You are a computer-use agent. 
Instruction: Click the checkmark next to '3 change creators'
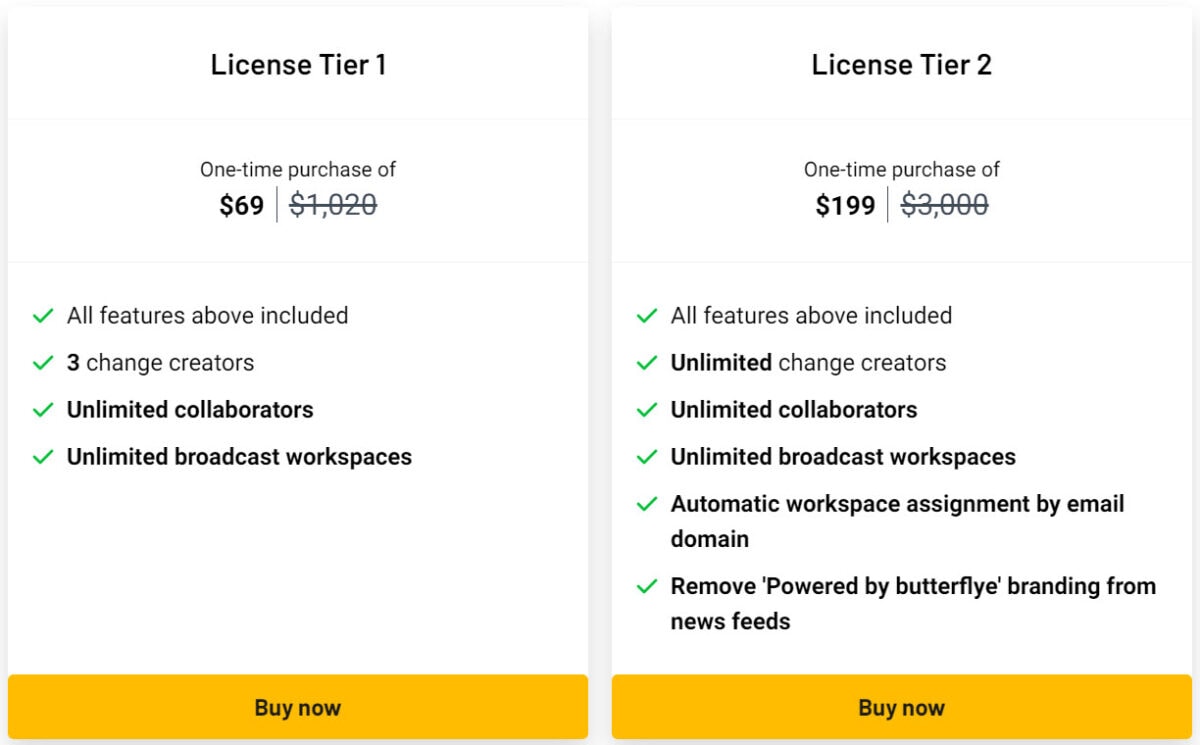[x=42, y=362]
